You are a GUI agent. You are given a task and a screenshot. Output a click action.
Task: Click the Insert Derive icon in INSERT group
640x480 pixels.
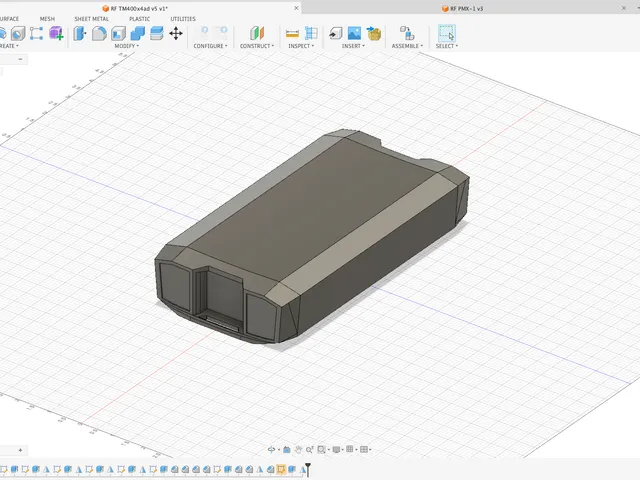pyautogui.click(x=336, y=33)
